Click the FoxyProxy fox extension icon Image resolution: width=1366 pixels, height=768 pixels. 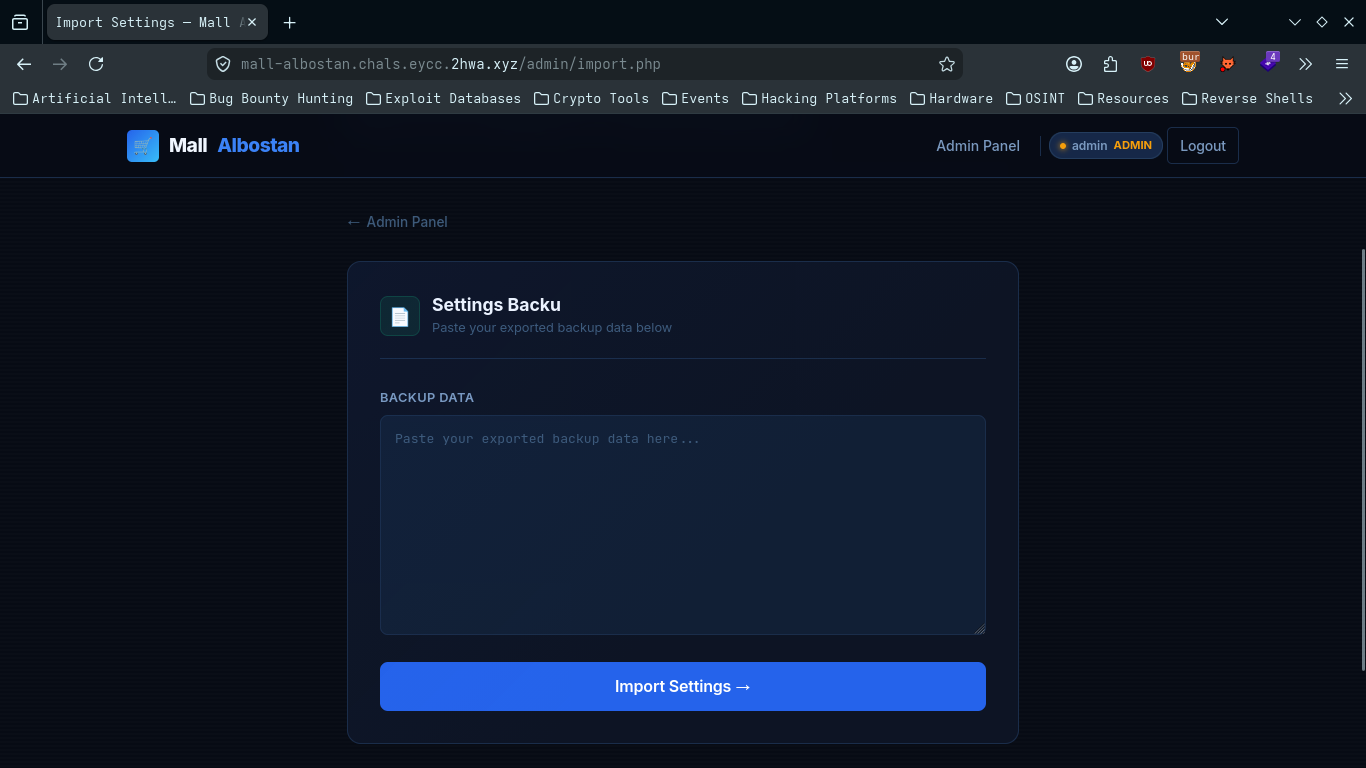tap(1227, 64)
